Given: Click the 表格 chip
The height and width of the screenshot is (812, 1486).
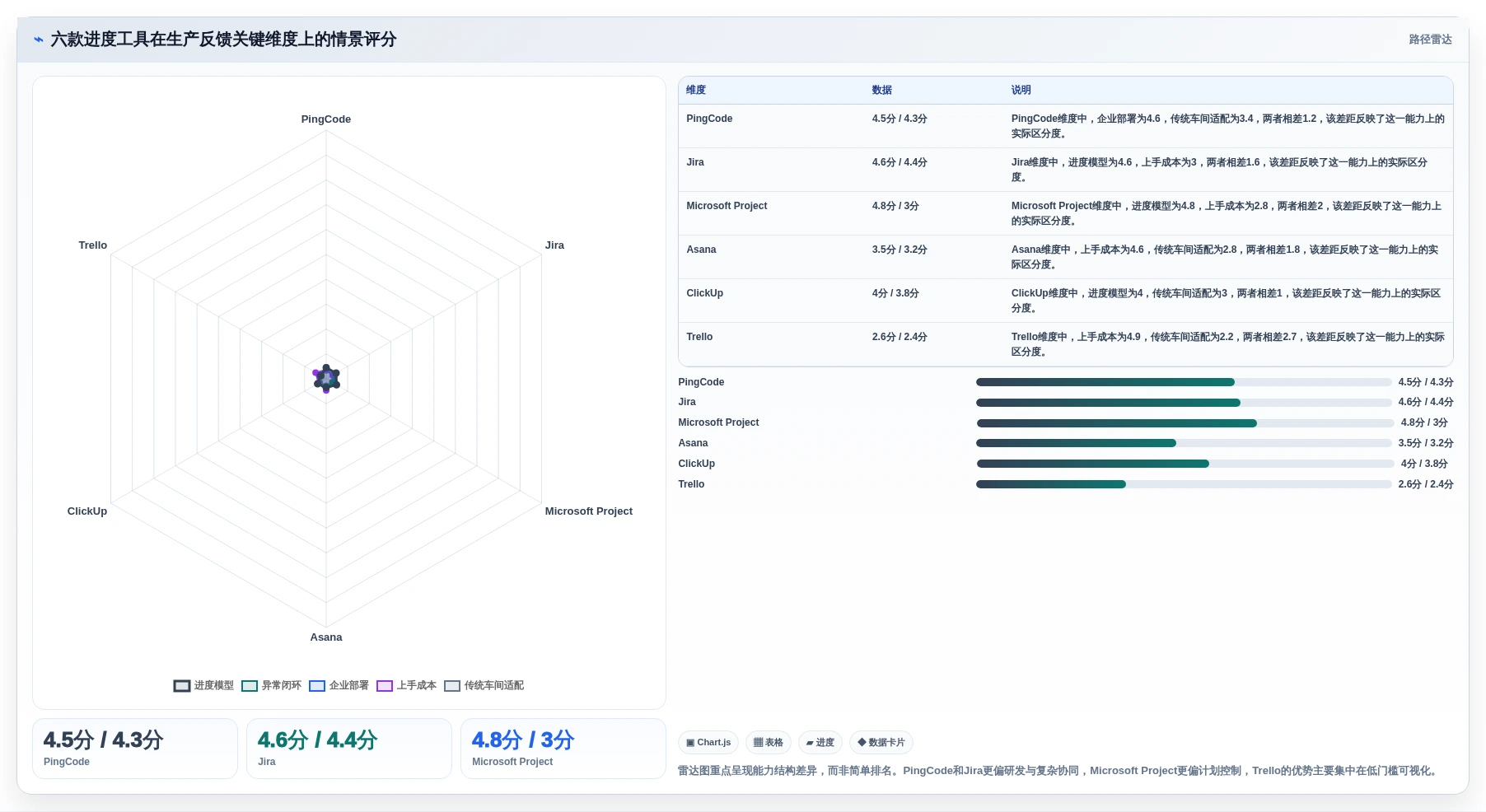Looking at the screenshot, I should pos(768,742).
